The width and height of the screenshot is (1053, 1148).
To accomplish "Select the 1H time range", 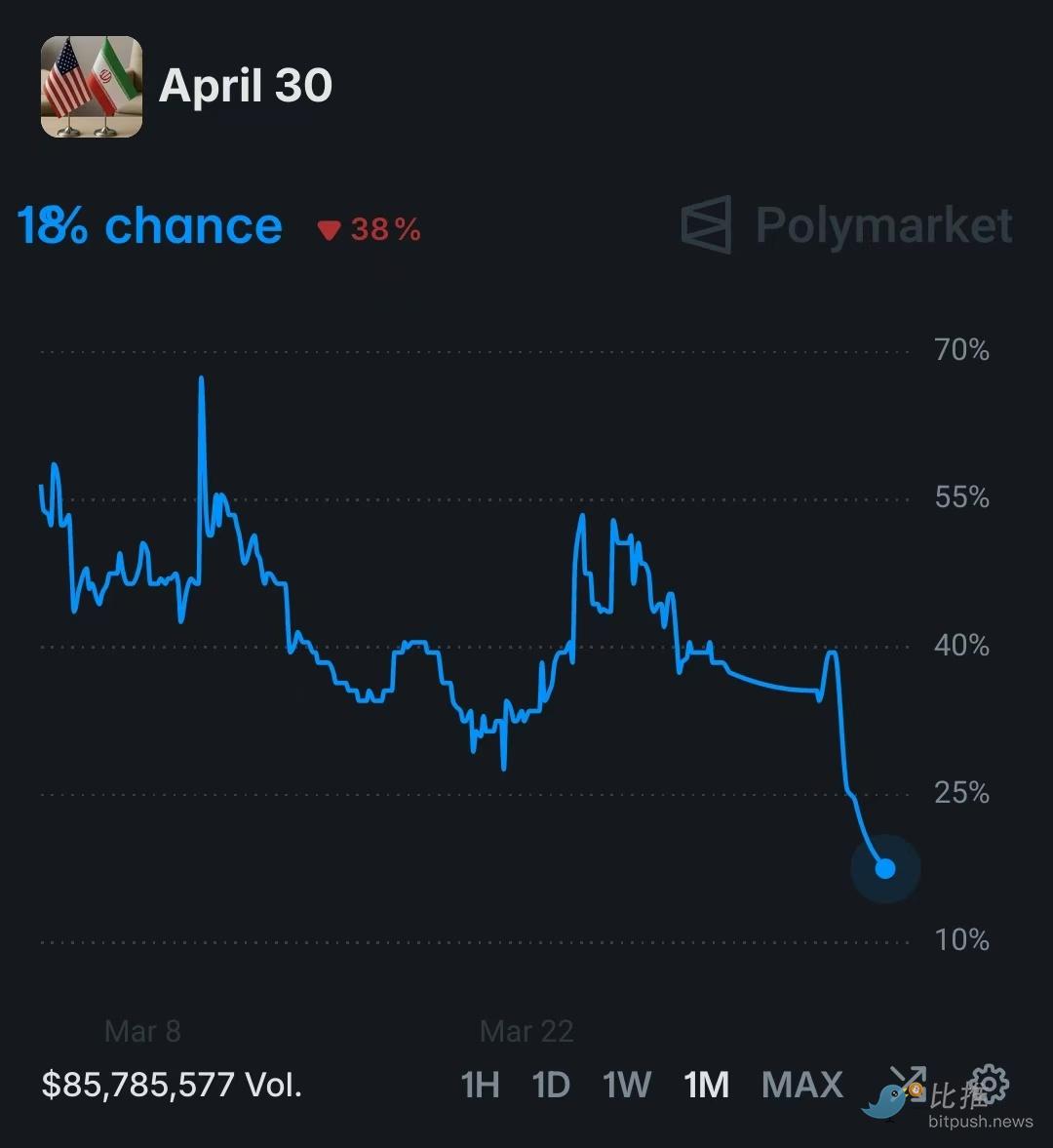I will 480,1085.
